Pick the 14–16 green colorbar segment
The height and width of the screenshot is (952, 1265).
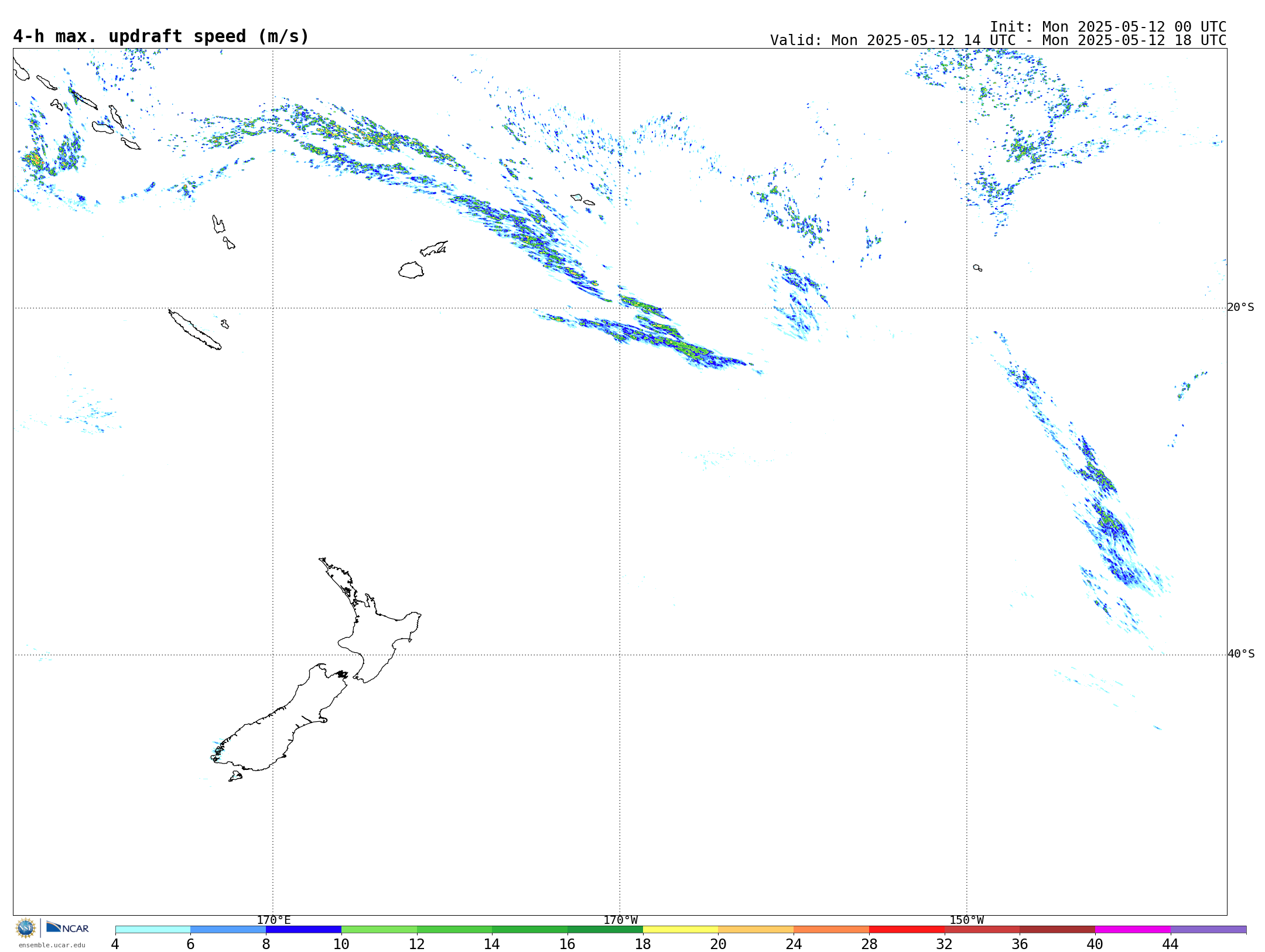(530, 930)
